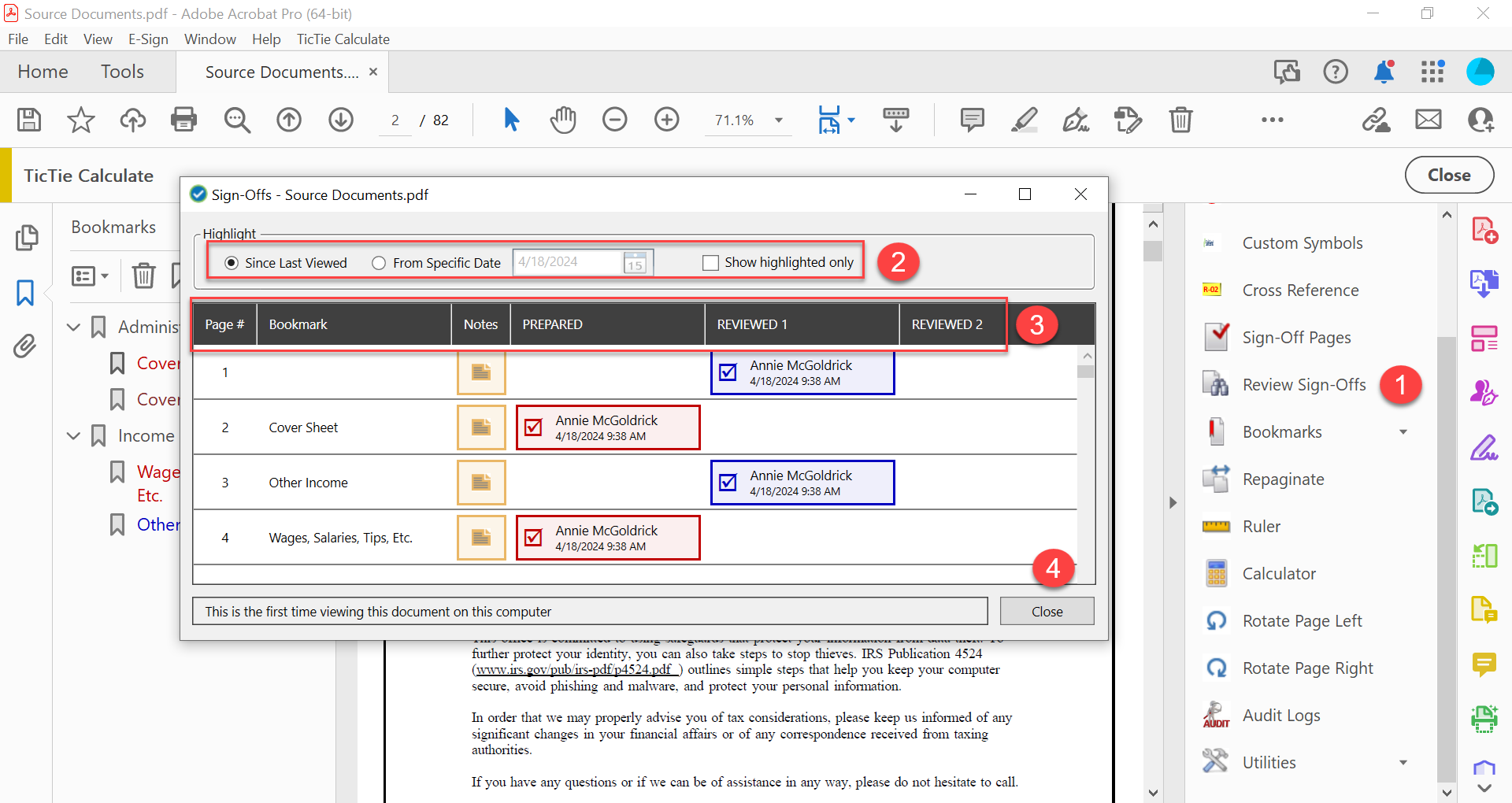Switch to the Tools tab
This screenshot has height=803, width=1512.
click(122, 72)
